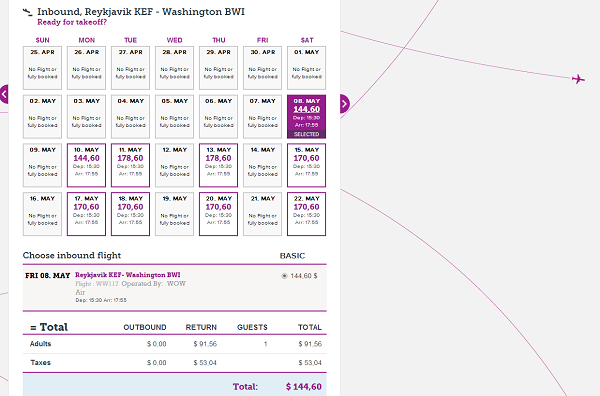Click the Ready for takeoff? link

point(72,22)
